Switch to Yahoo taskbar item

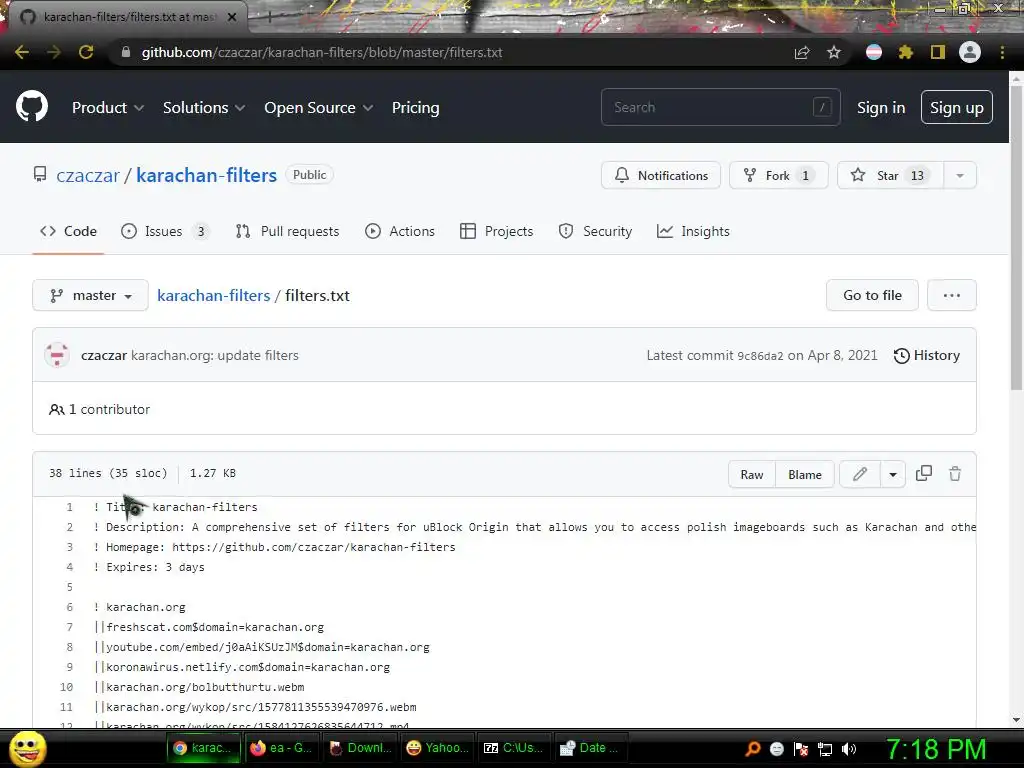[x=438, y=748]
